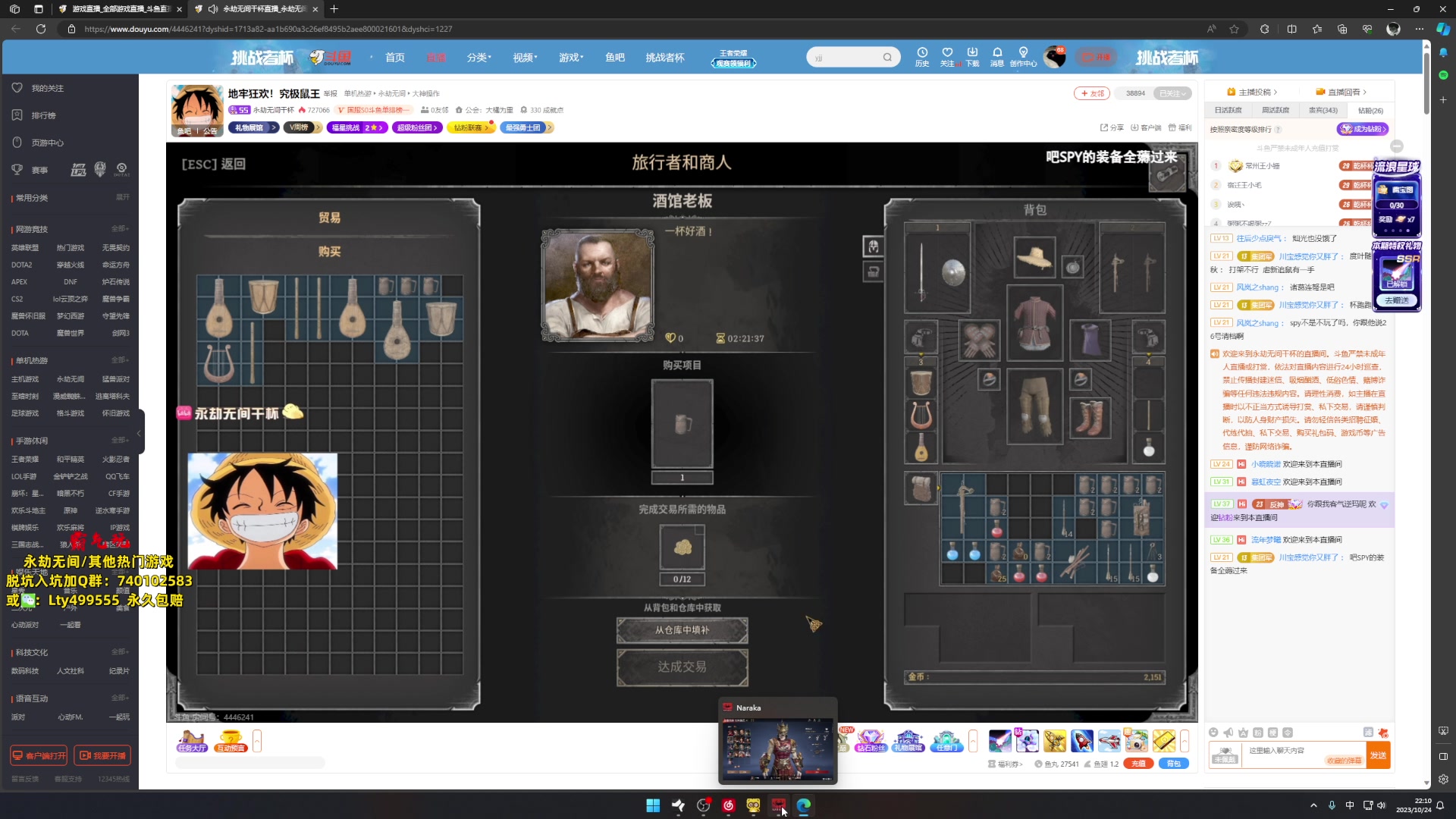Screen dimensions: 1456x819
Task: Click the LPL league icon
Action: 78,170
